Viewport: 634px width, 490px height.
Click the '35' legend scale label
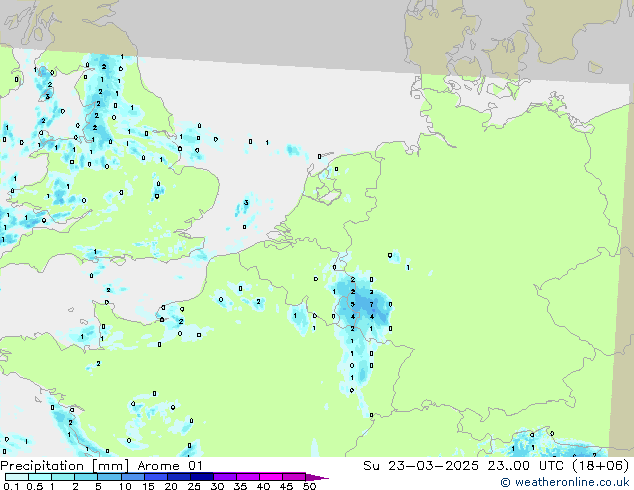click(x=240, y=486)
